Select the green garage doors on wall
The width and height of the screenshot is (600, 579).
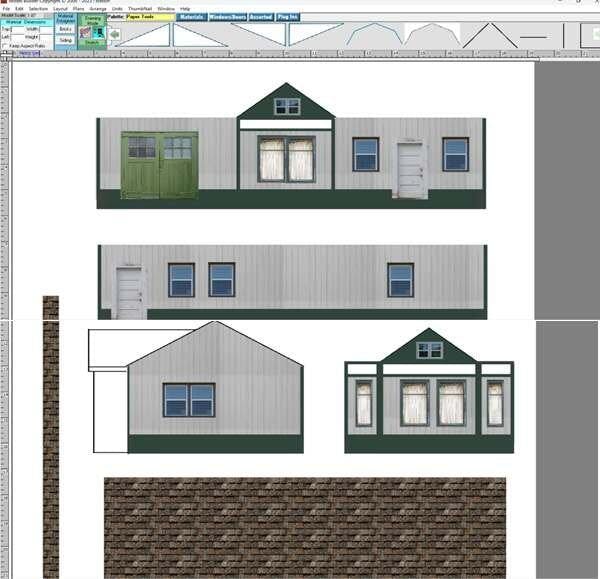159,164
